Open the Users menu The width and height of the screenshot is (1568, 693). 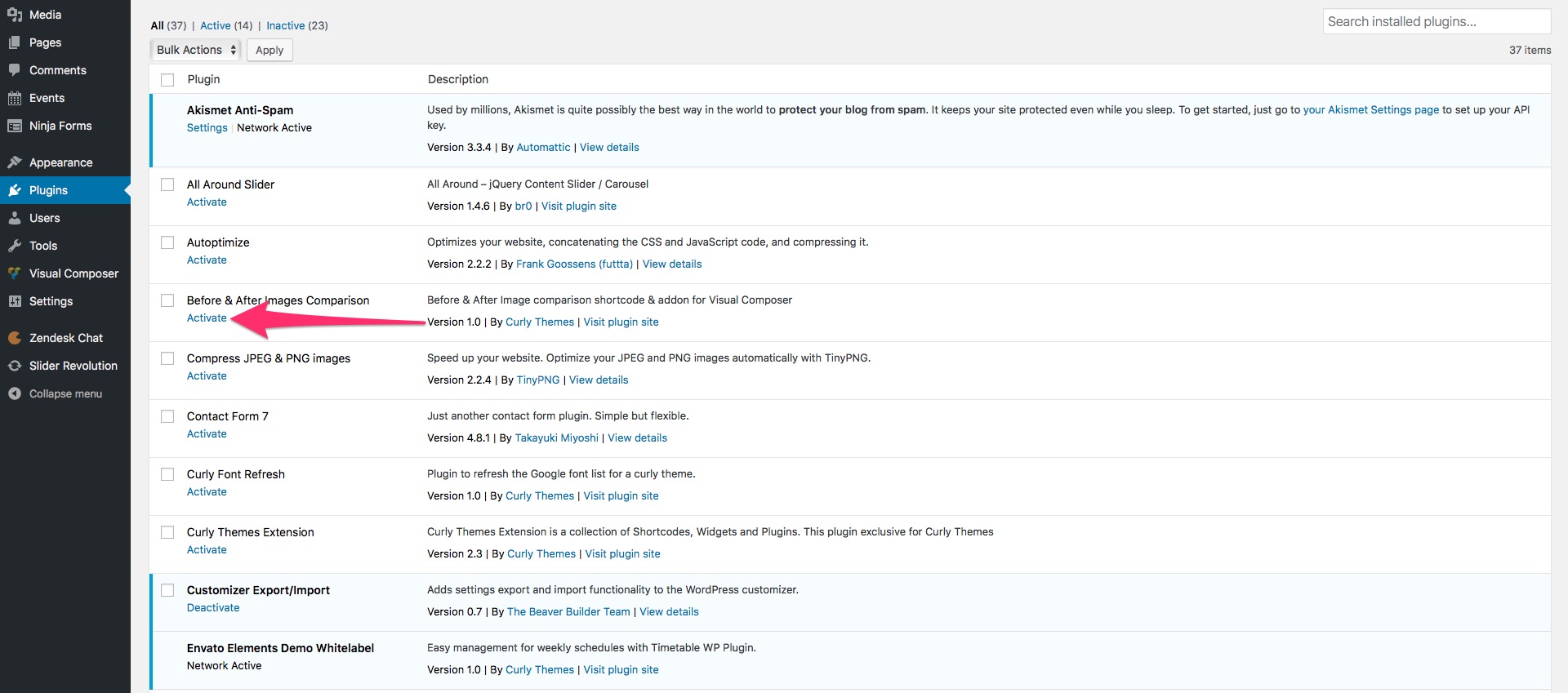[65, 218]
